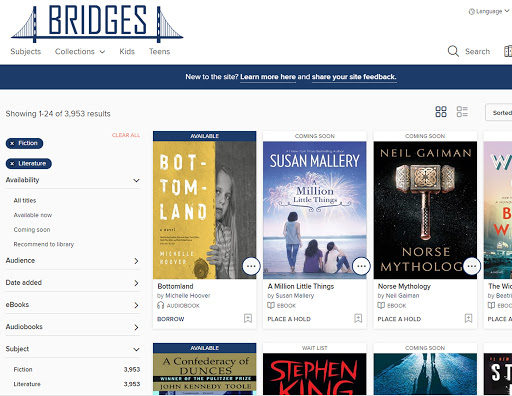Click the Search text label
This screenshot has height=396, width=512.
click(477, 52)
